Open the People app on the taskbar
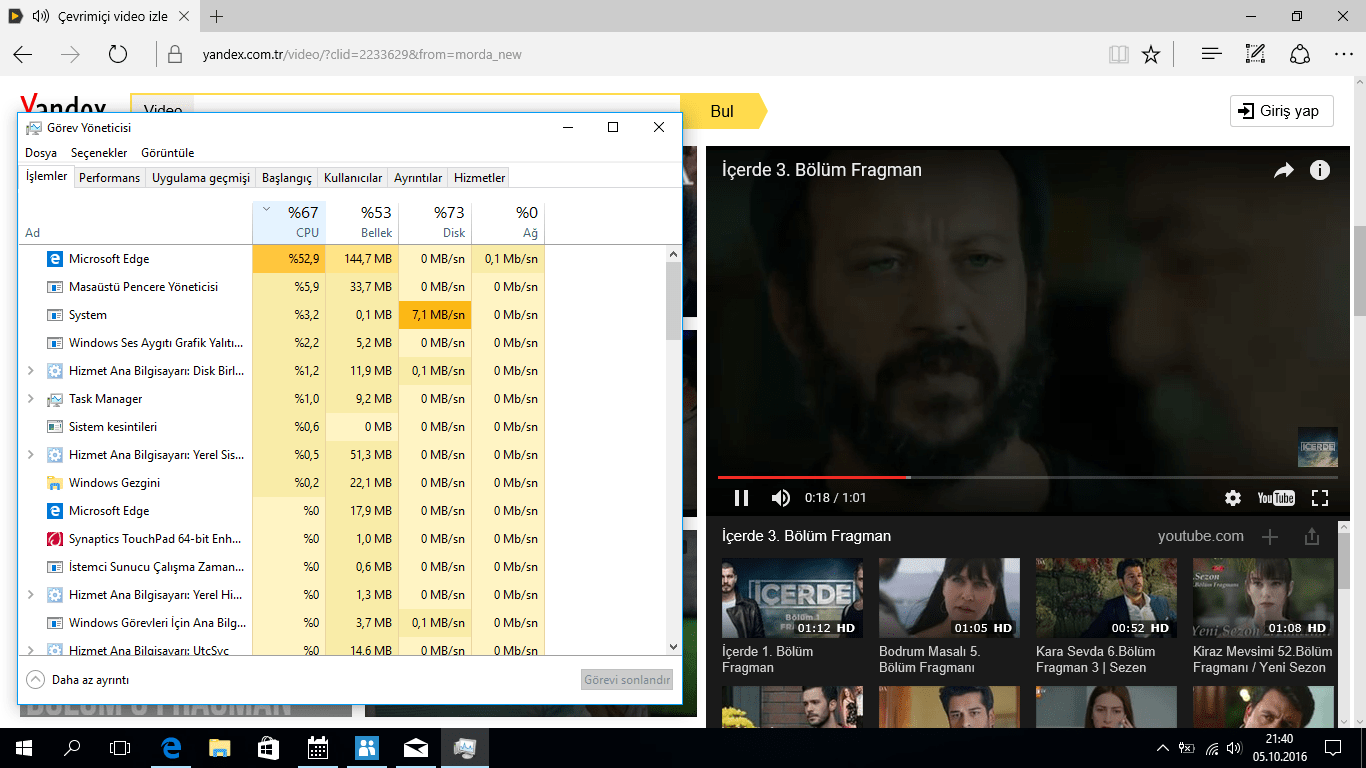Viewport: 1366px width, 768px height. pos(367,747)
